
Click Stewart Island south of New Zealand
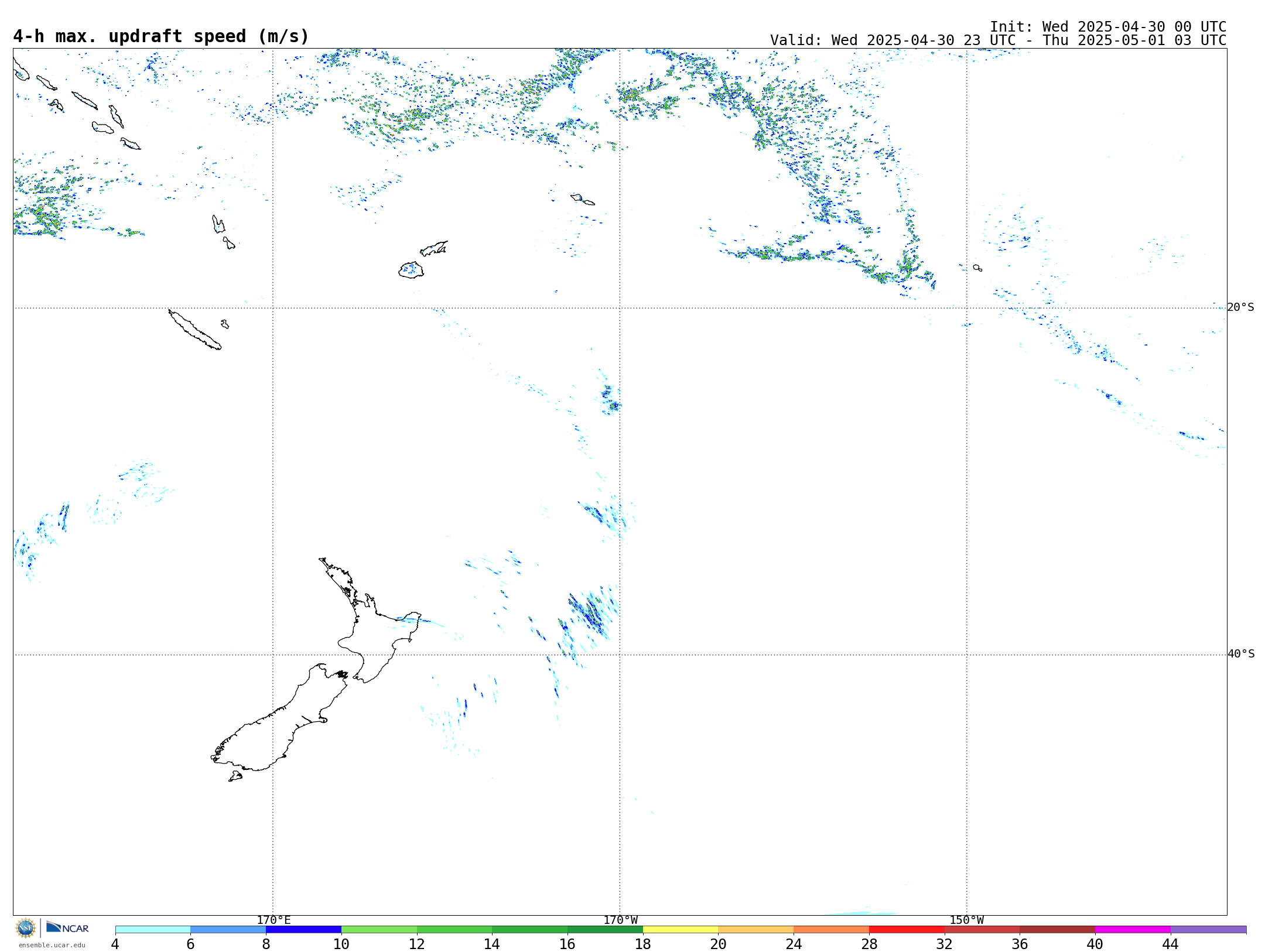click(235, 776)
